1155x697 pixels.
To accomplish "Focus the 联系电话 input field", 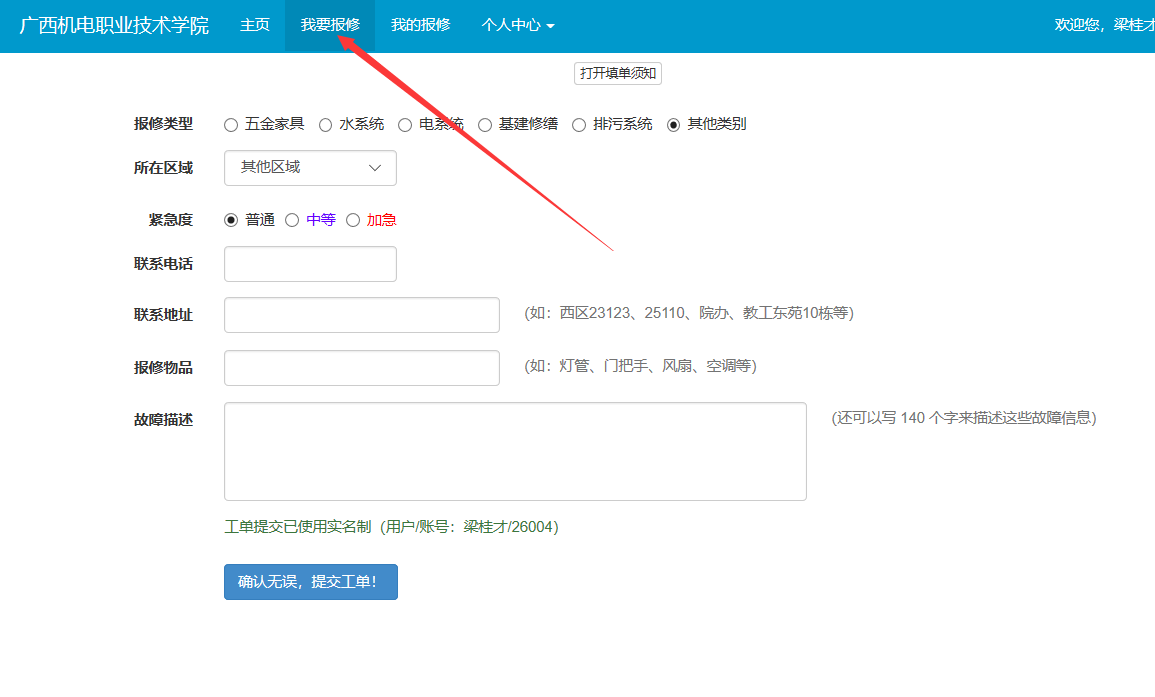I will [x=310, y=264].
